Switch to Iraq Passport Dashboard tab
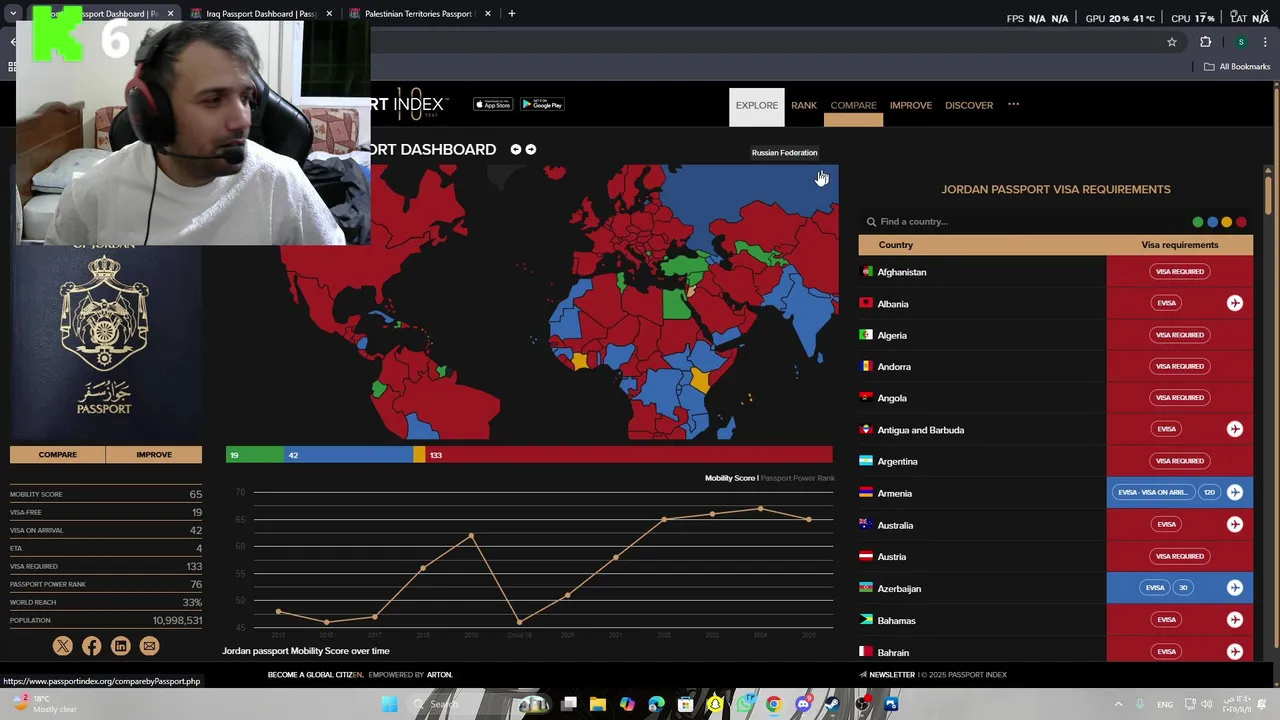Viewport: 1280px width, 720px height. click(x=262, y=14)
